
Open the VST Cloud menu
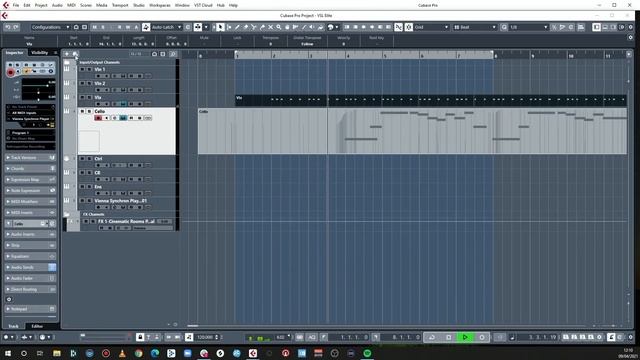click(x=203, y=5)
